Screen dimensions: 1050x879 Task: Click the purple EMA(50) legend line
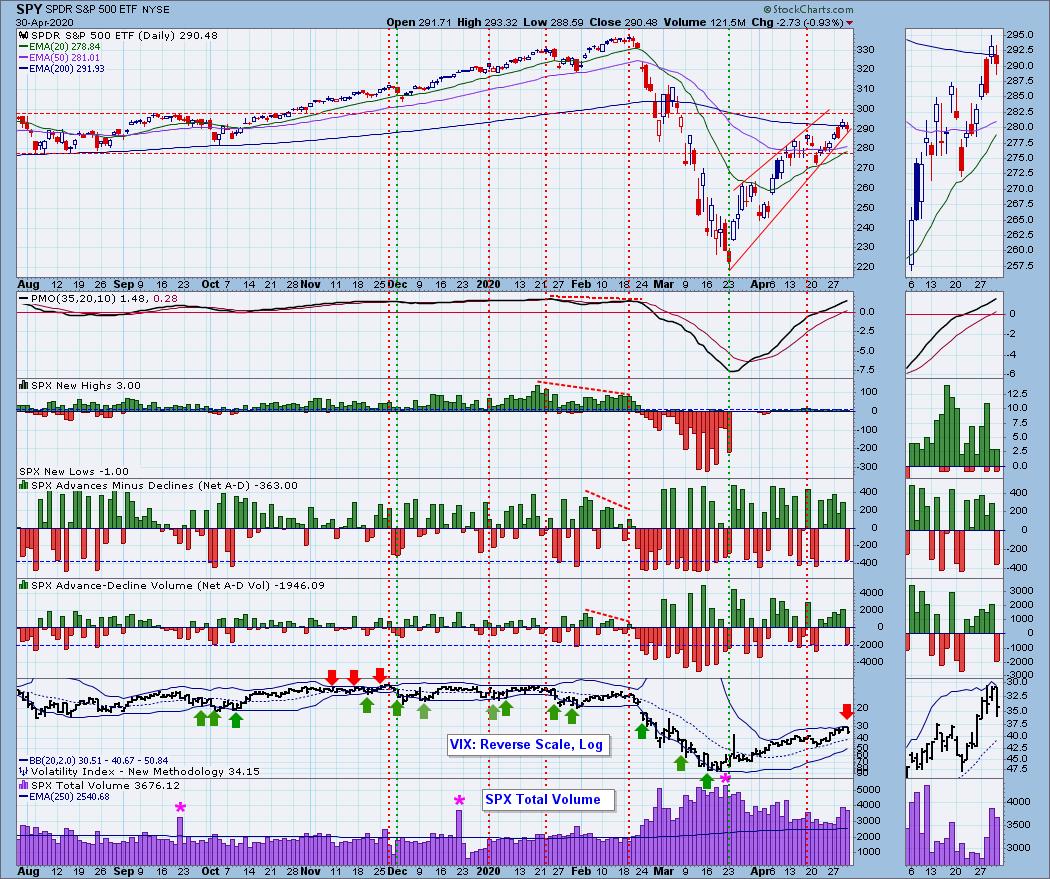(23, 58)
